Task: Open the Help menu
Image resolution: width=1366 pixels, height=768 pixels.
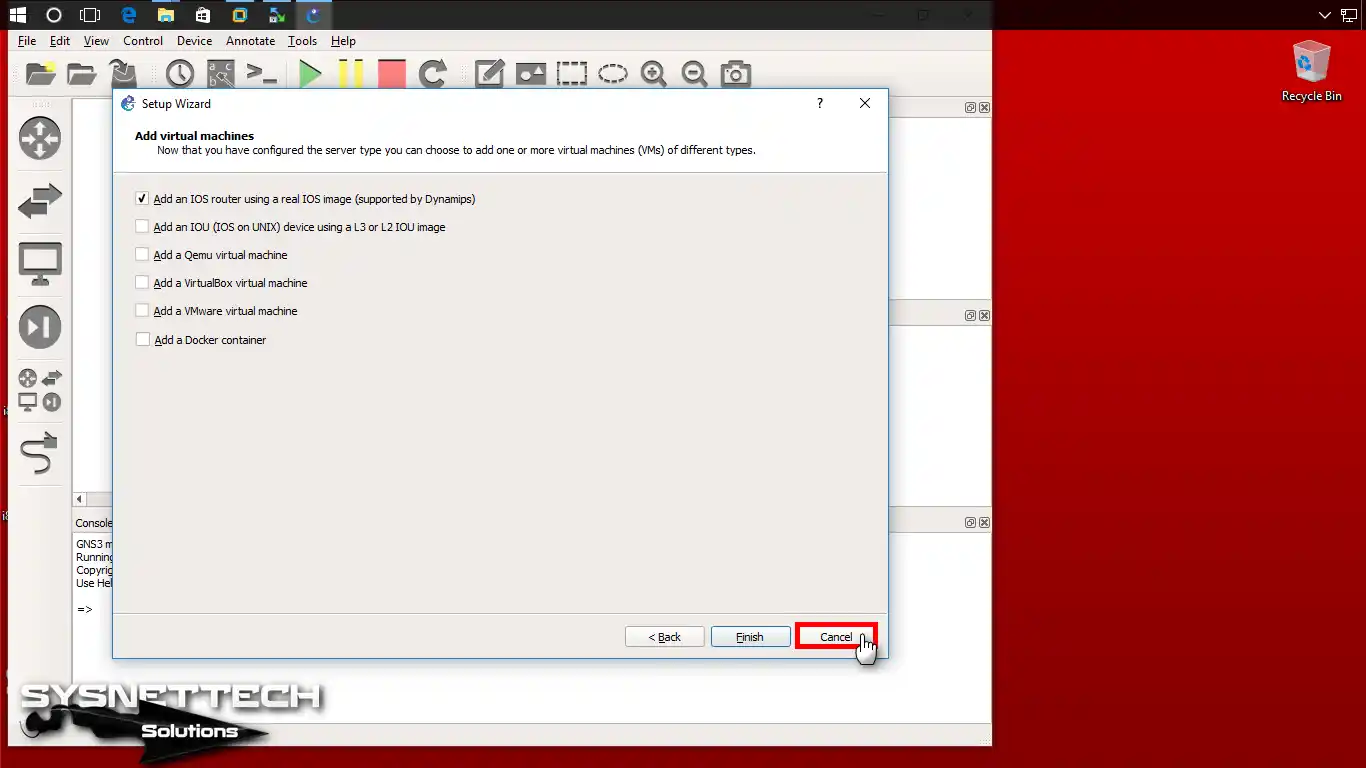Action: coord(343,41)
